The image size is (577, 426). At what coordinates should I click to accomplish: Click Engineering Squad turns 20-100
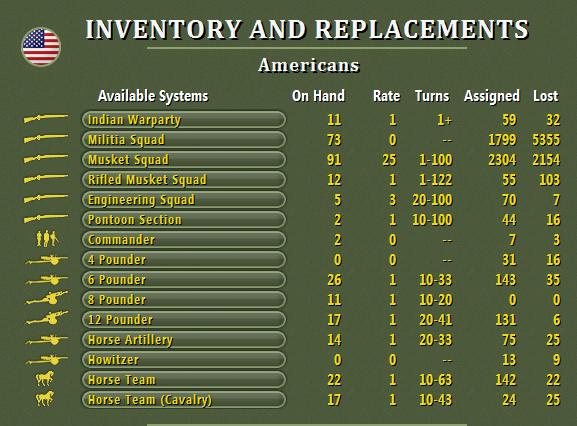point(432,200)
